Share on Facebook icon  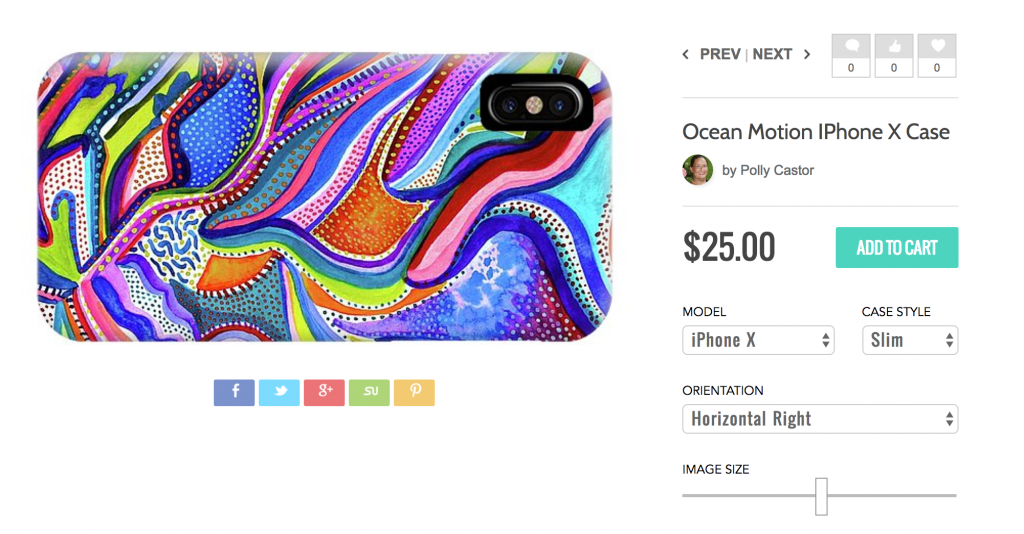point(234,392)
